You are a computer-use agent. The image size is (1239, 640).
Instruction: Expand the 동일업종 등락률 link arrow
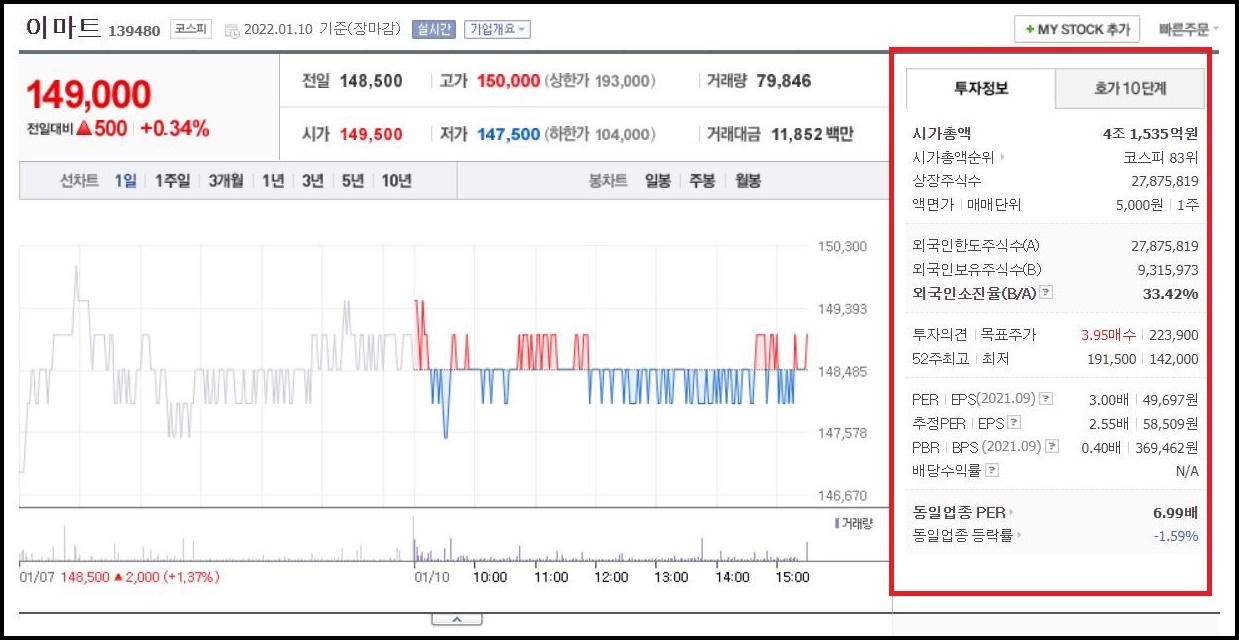1019,536
